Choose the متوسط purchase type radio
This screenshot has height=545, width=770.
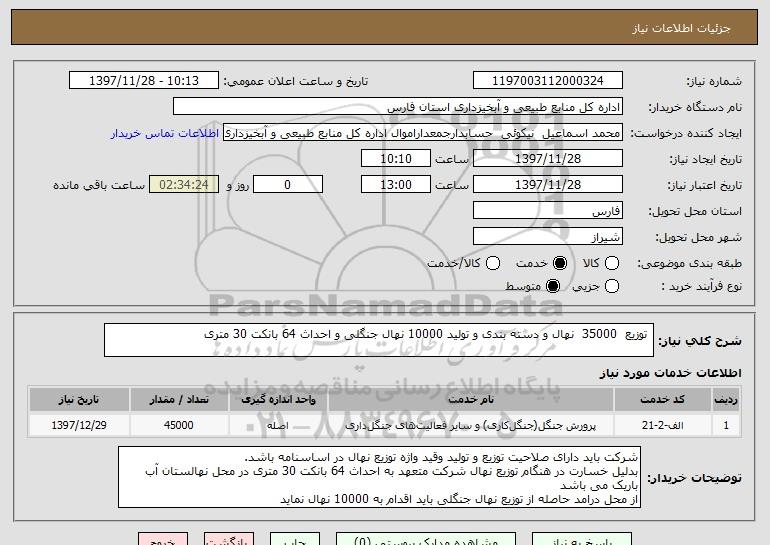click(552, 286)
